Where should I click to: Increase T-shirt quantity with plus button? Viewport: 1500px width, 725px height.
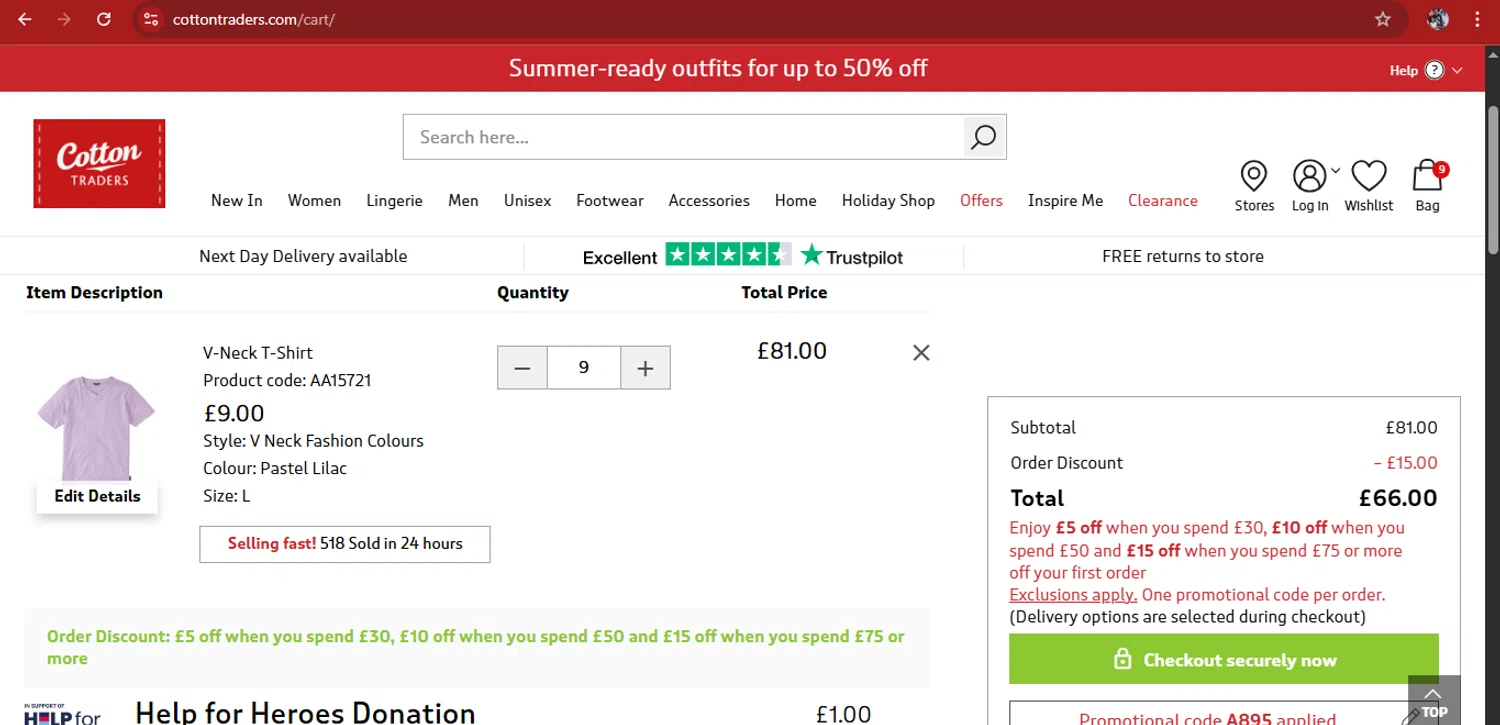point(645,368)
